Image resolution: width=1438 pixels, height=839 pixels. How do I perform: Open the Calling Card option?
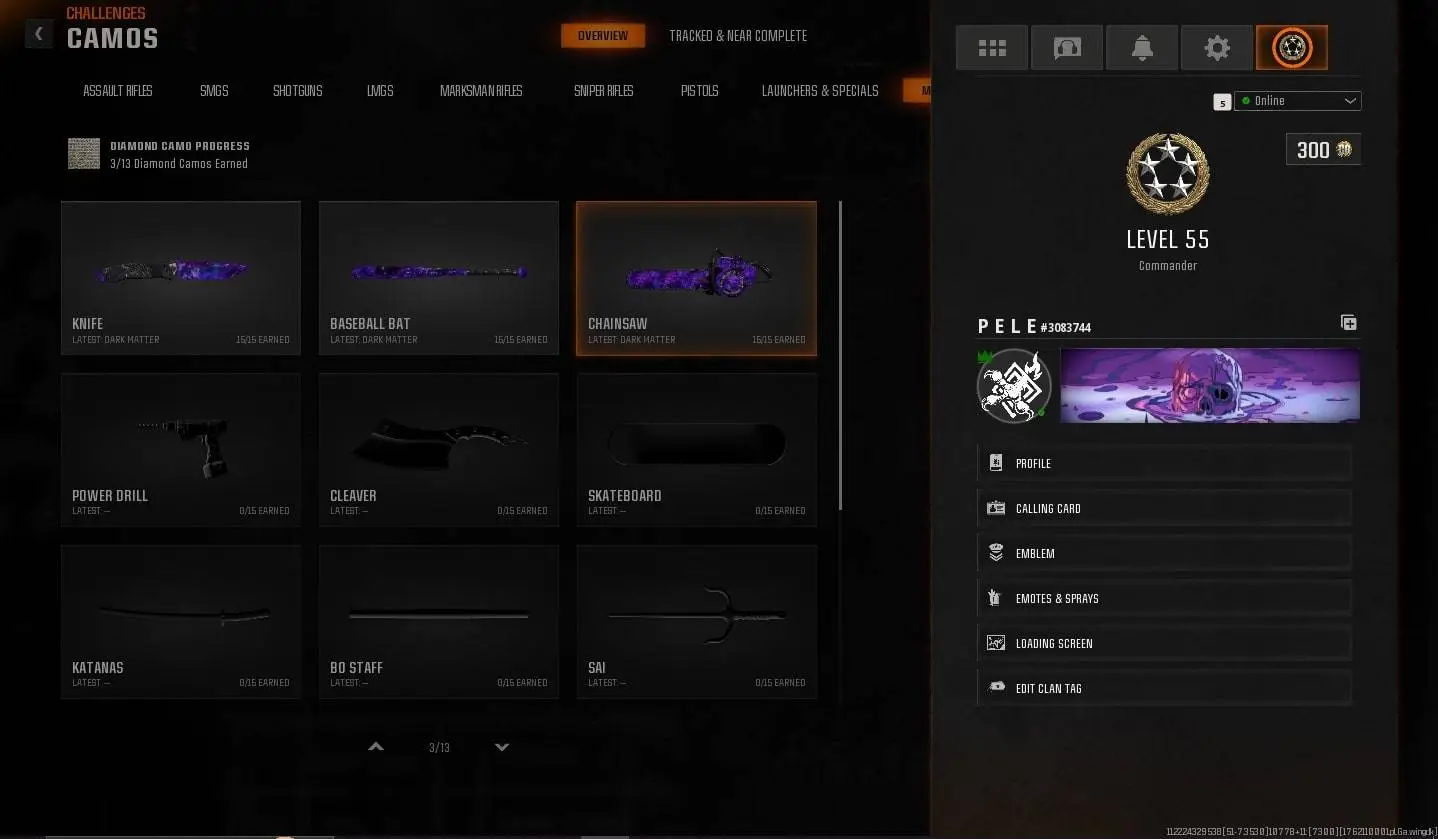pyautogui.click(x=1164, y=508)
